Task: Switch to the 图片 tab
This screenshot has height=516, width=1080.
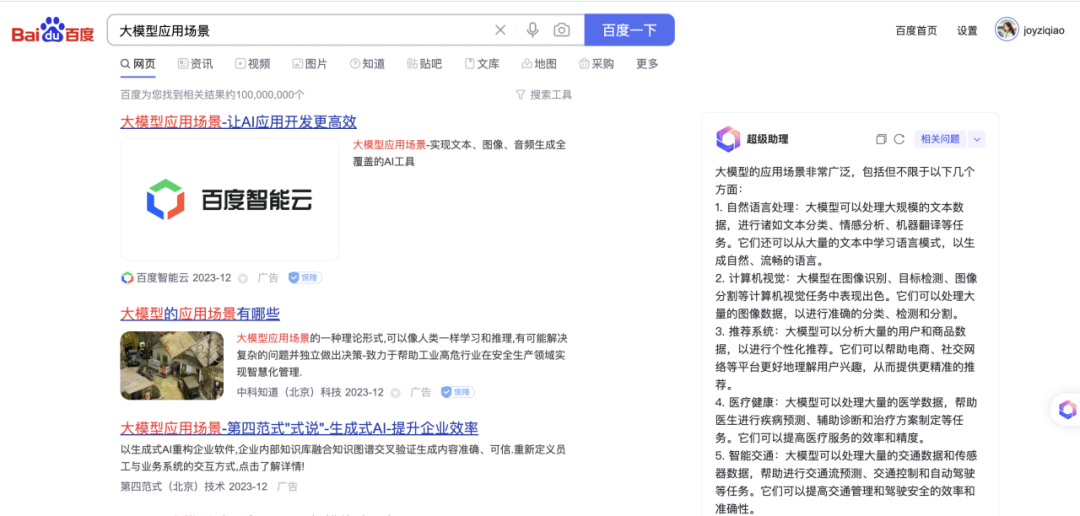Action: click(x=310, y=64)
